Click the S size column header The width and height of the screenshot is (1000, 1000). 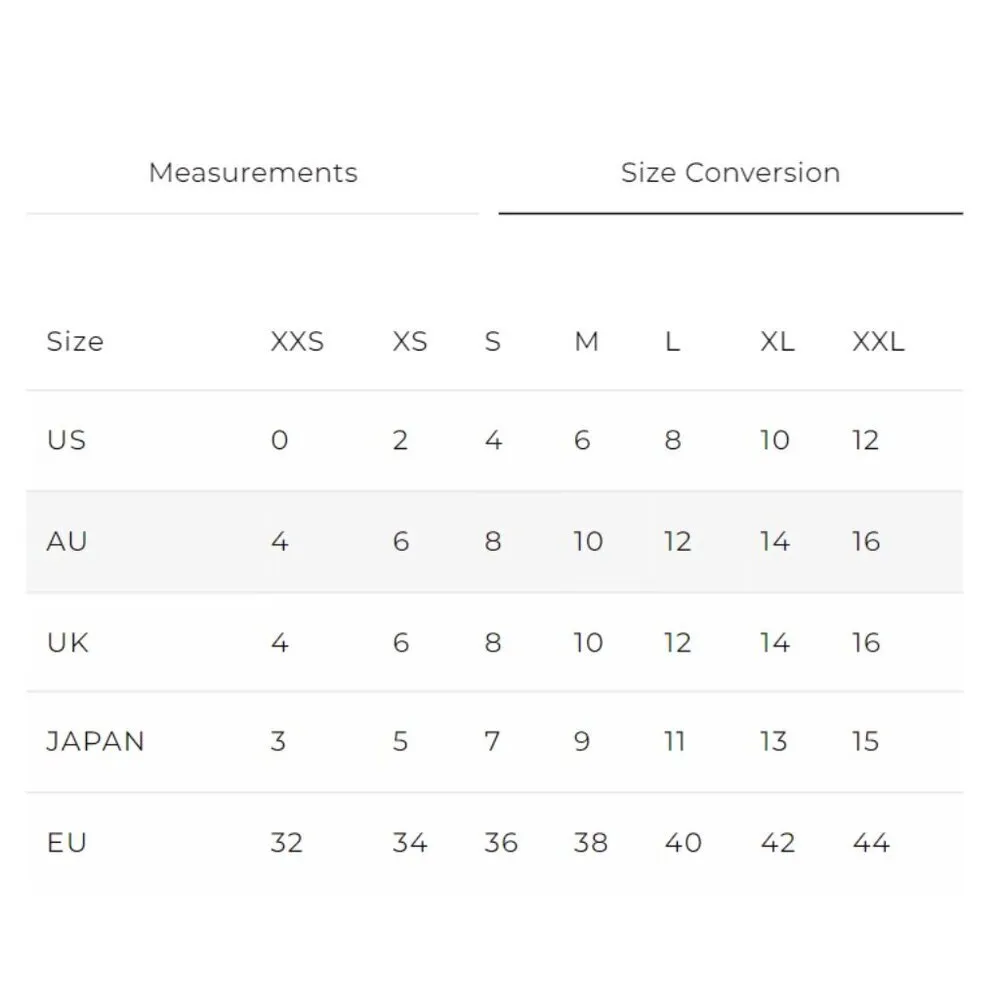(x=492, y=342)
